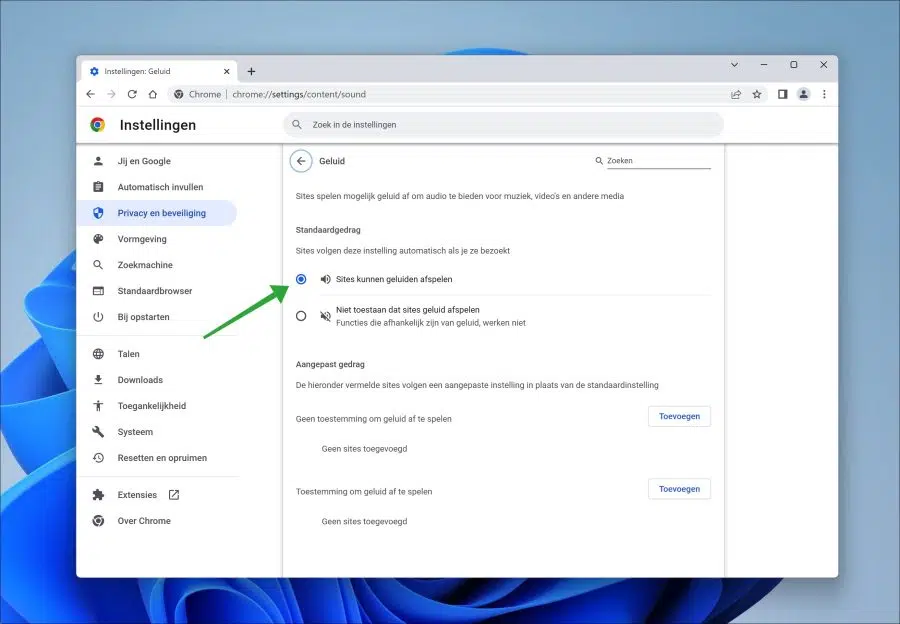Open Vormgeving settings
The height and width of the screenshot is (624, 900).
157,239
